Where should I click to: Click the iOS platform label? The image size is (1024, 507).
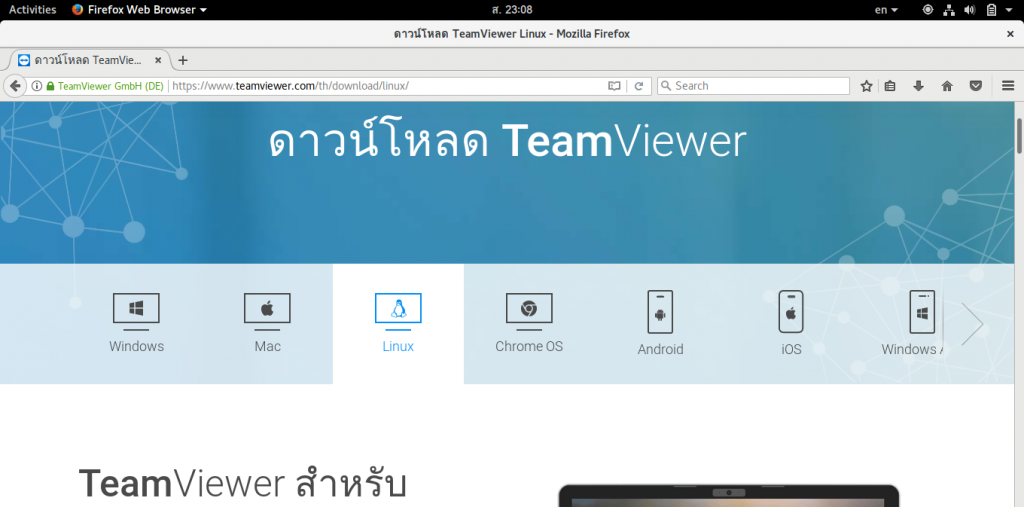tap(791, 350)
